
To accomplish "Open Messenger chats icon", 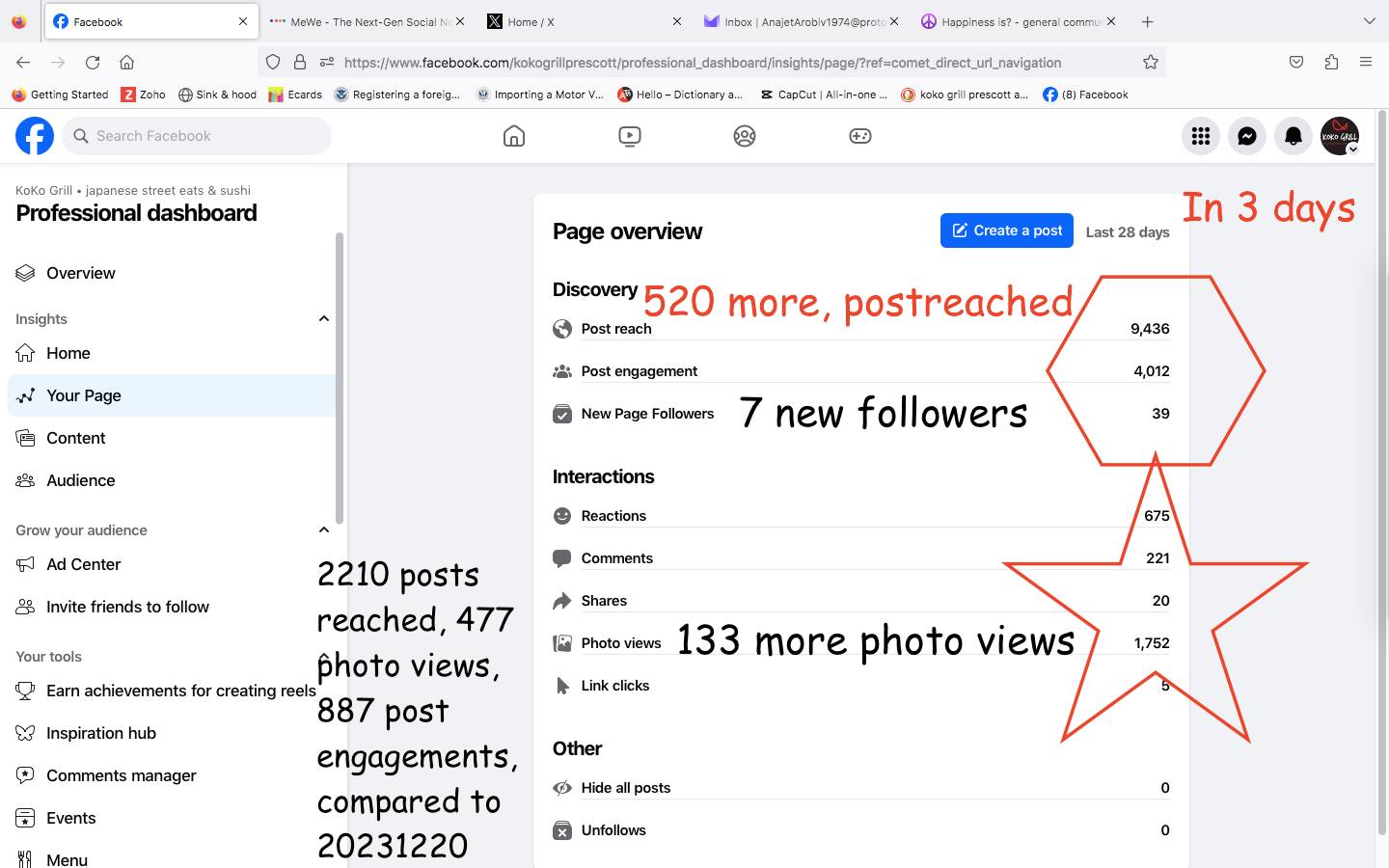I will 1247,136.
